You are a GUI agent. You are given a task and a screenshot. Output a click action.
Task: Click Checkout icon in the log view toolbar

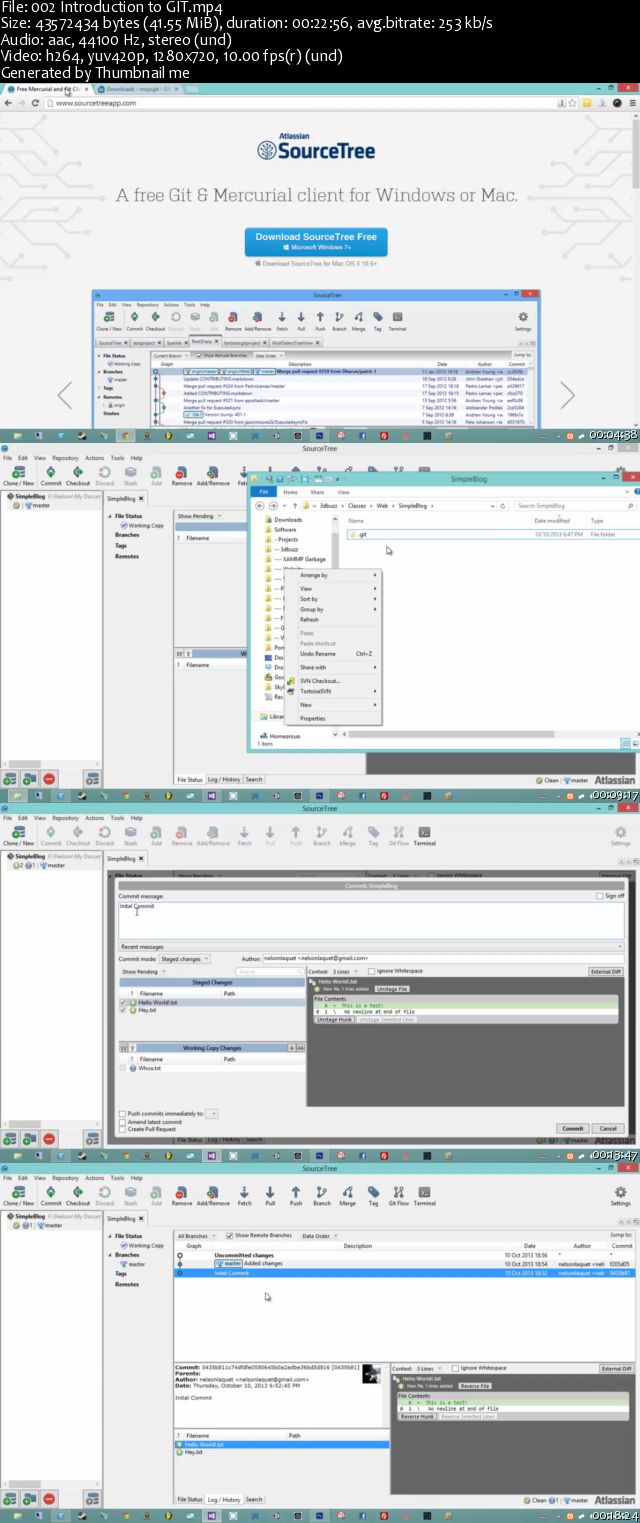(78, 1195)
